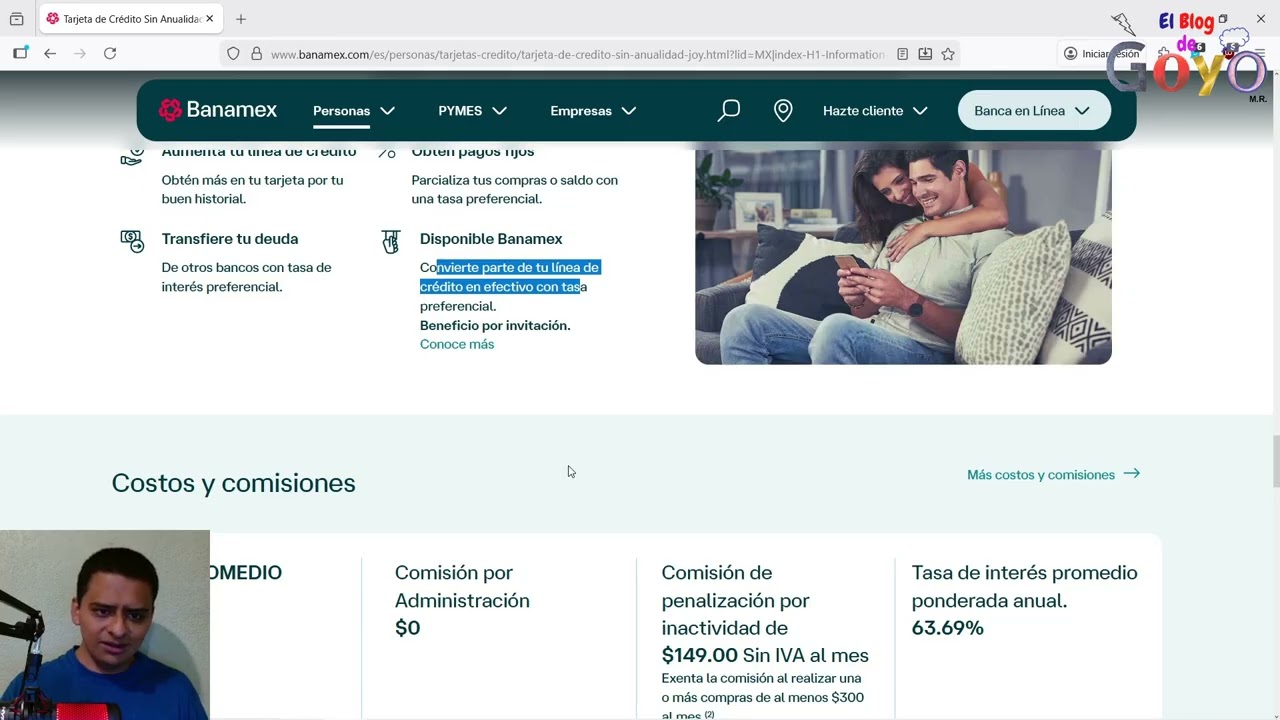
Task: Open the Conoce más link
Action: click(x=457, y=344)
